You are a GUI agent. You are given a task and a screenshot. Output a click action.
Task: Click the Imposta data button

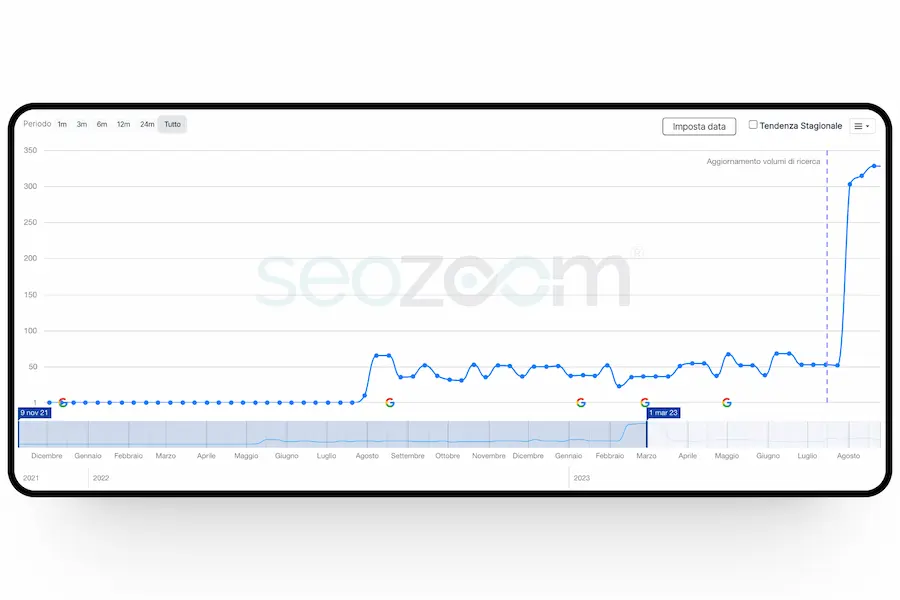[x=699, y=126]
